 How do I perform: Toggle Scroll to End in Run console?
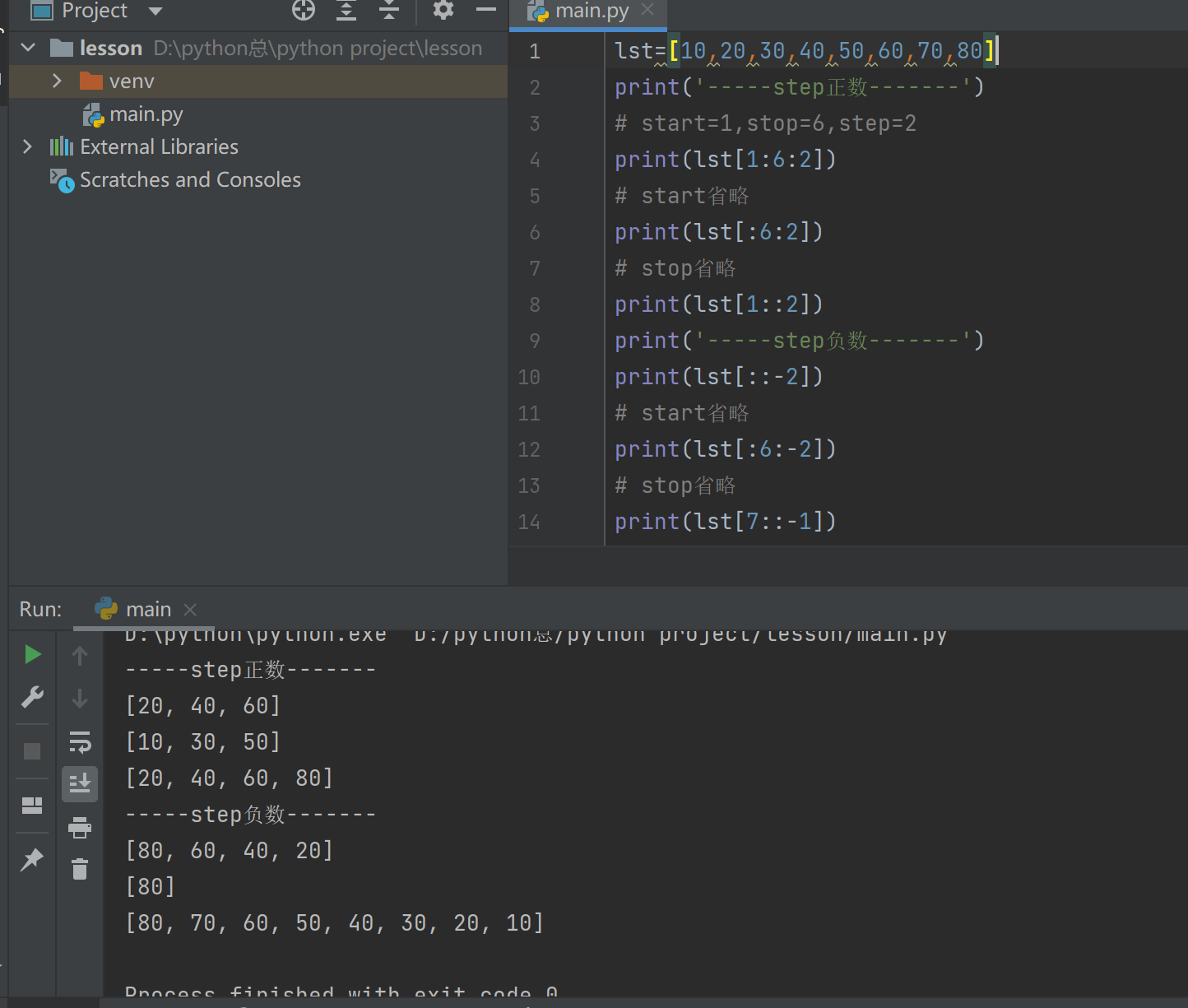(80, 784)
